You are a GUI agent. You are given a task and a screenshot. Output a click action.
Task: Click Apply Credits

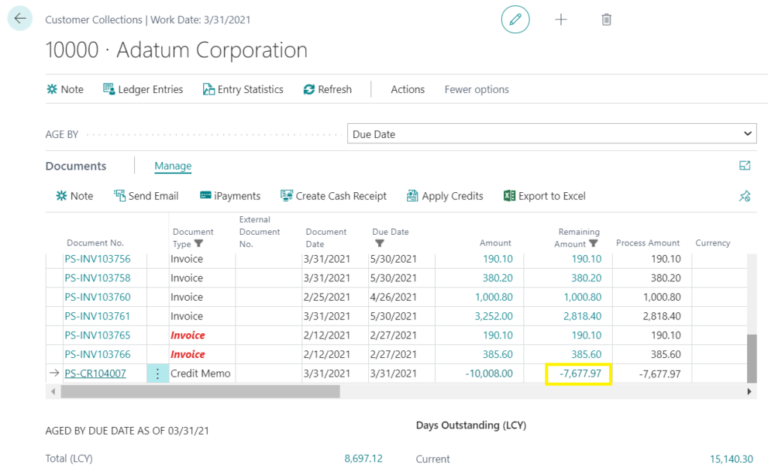point(445,196)
